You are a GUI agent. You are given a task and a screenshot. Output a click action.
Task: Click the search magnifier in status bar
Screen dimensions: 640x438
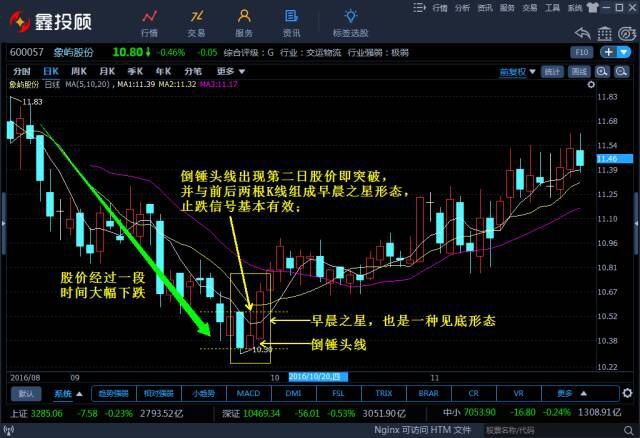(629, 430)
